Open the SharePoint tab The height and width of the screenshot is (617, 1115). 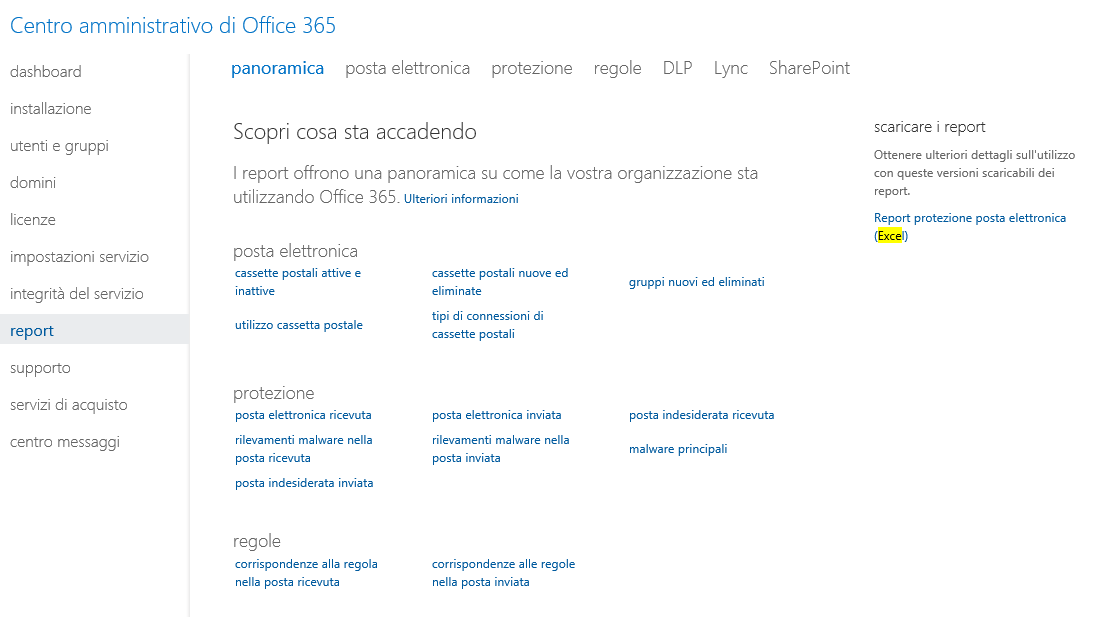[x=809, y=68]
